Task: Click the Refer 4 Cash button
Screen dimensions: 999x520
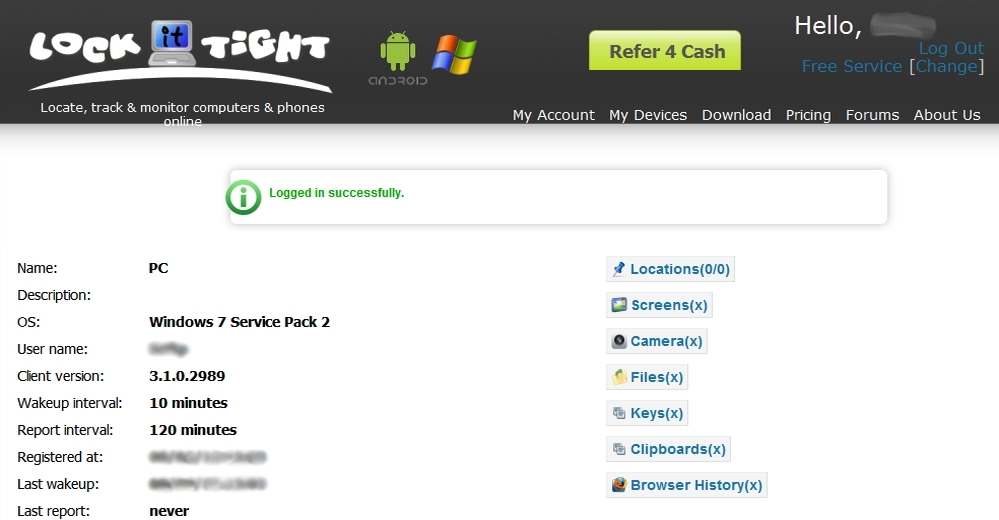Action: point(665,50)
